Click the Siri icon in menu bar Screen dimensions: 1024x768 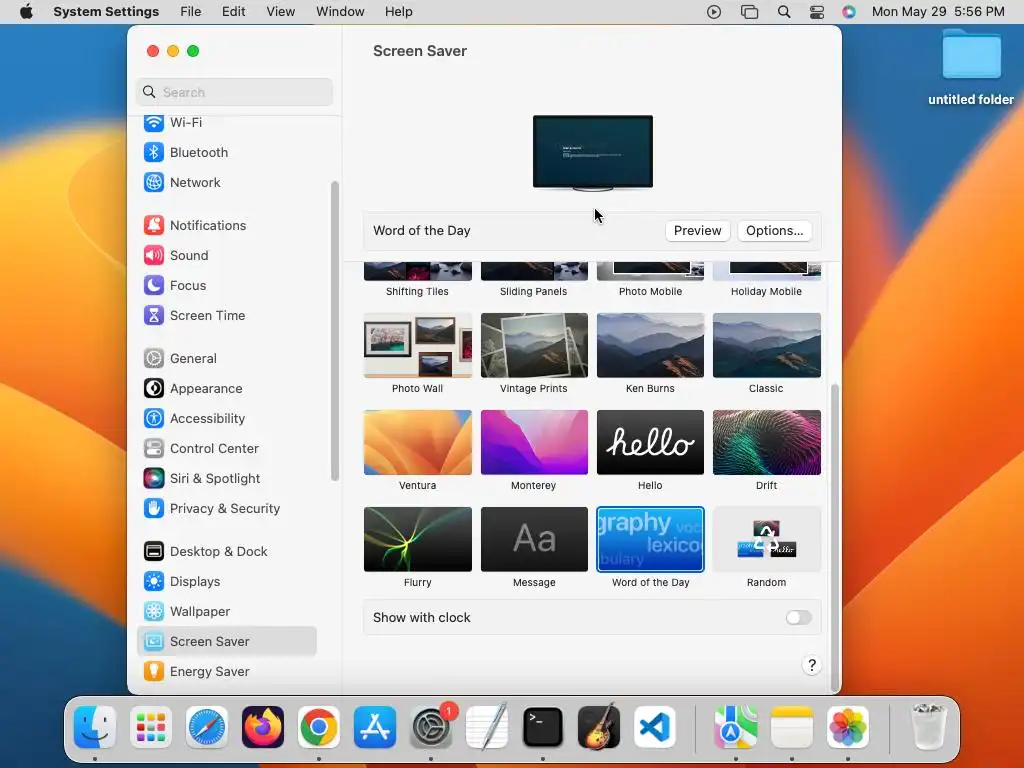pos(849,12)
